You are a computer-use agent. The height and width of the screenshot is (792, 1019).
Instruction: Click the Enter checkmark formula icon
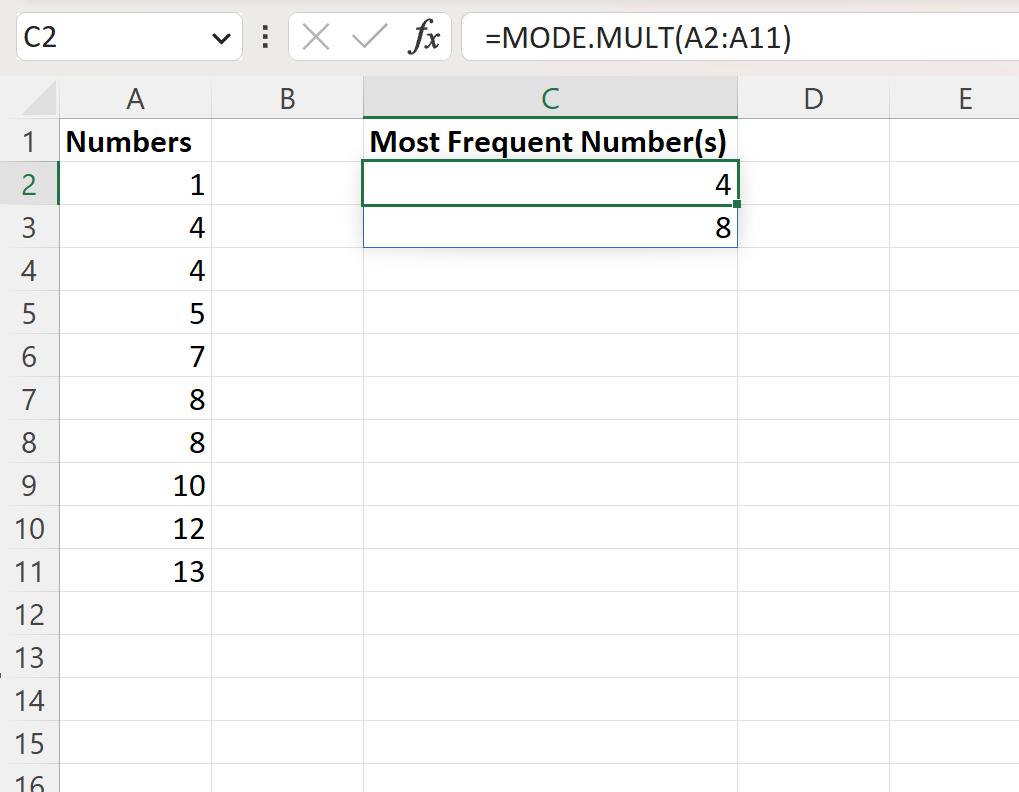[x=369, y=37]
